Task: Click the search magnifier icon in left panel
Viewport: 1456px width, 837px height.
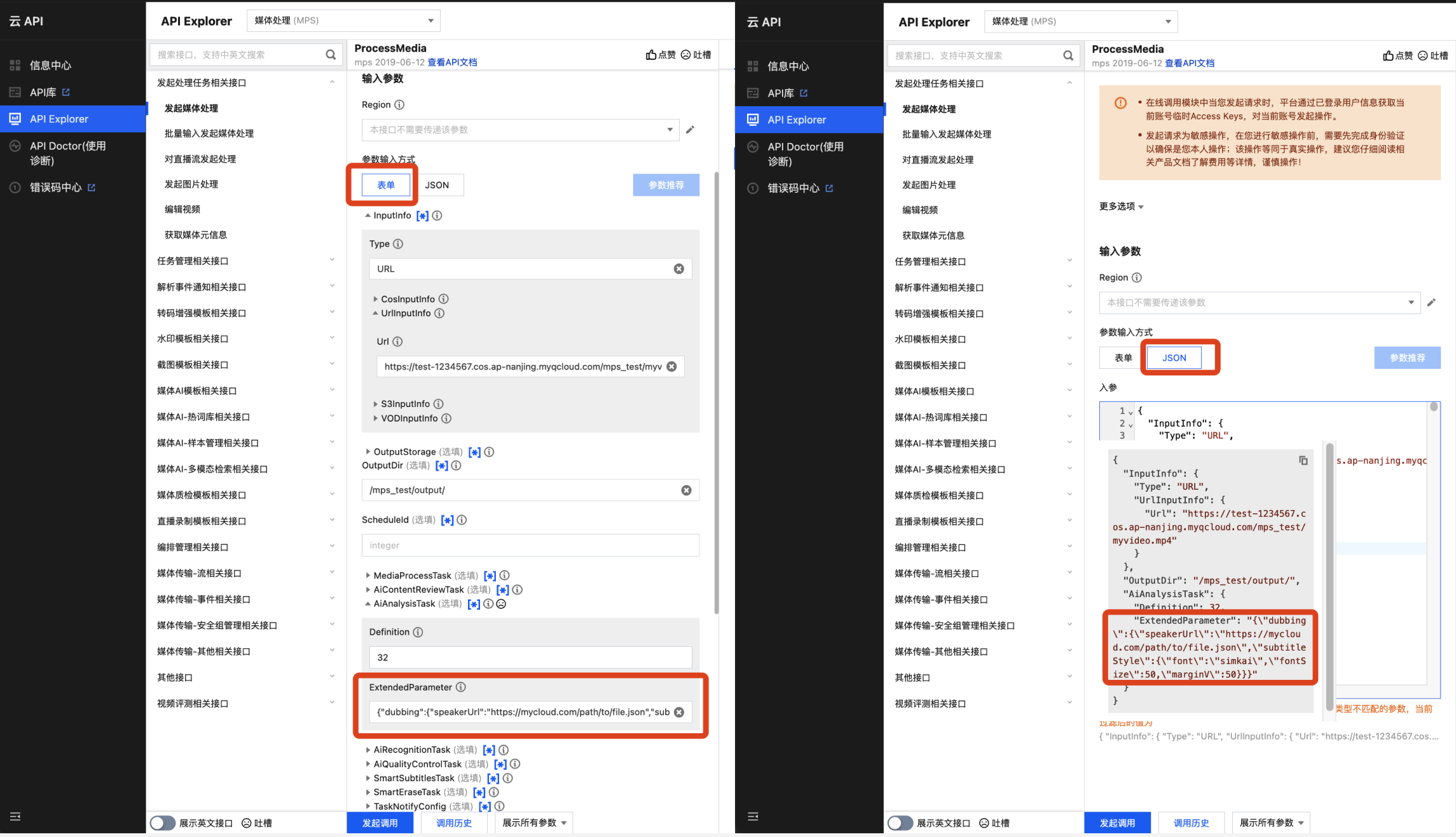Action: (331, 55)
